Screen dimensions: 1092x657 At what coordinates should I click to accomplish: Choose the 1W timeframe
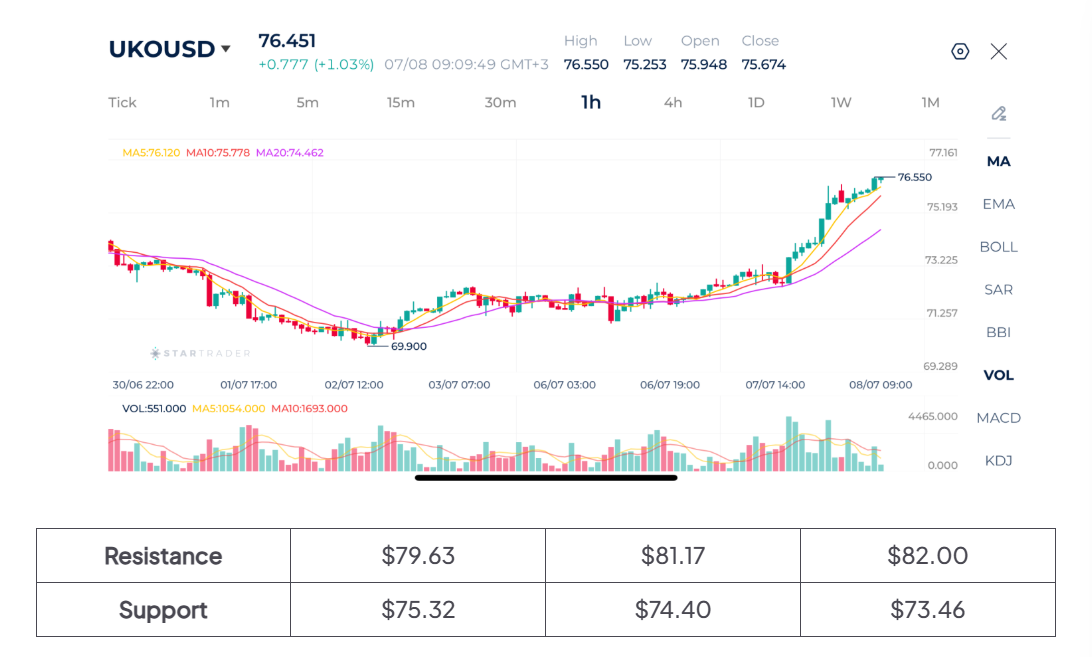click(841, 102)
